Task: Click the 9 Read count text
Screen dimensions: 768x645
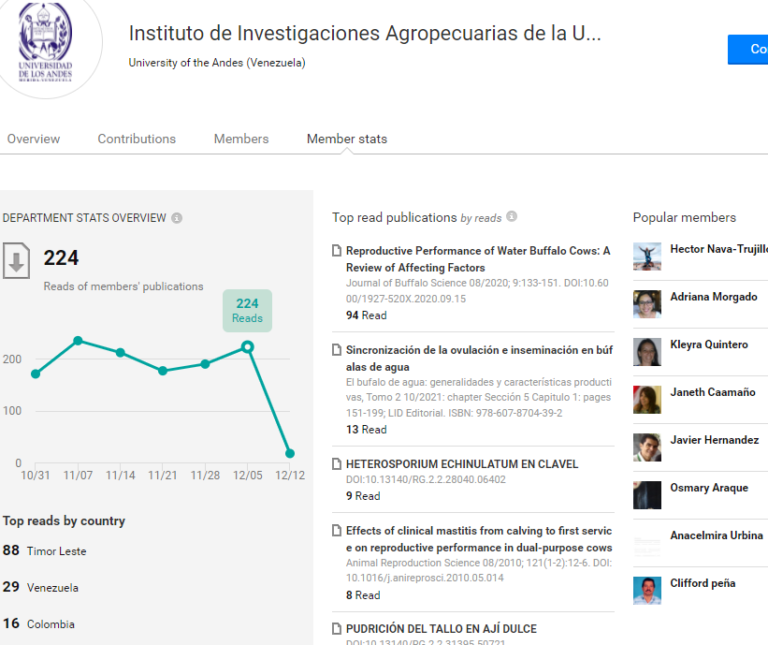Action: point(363,496)
